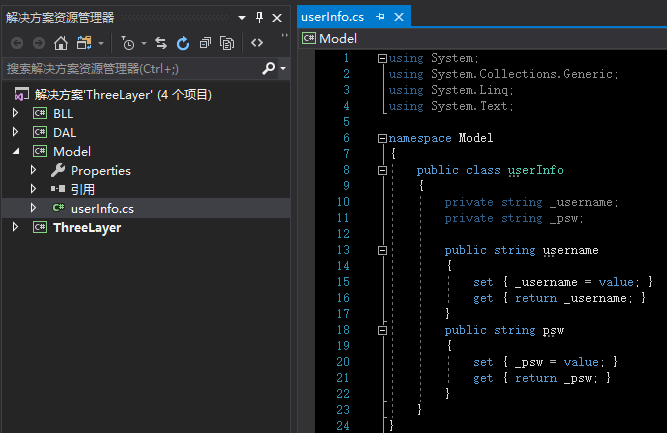The height and width of the screenshot is (433, 667).
Task: Sync with active document icon
Action: 161,43
